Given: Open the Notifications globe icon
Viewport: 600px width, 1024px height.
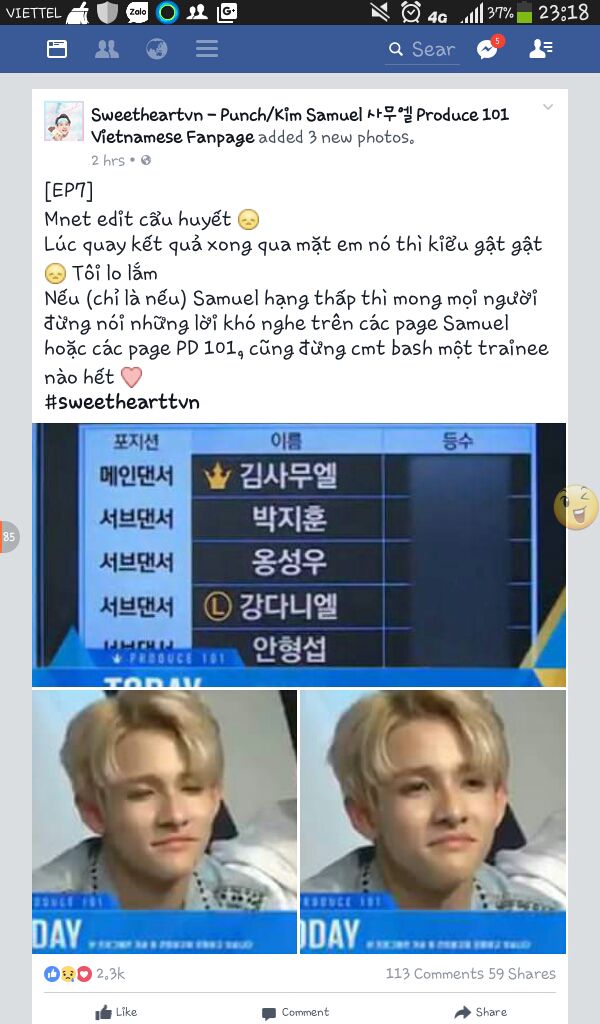Looking at the screenshot, I should [x=157, y=49].
